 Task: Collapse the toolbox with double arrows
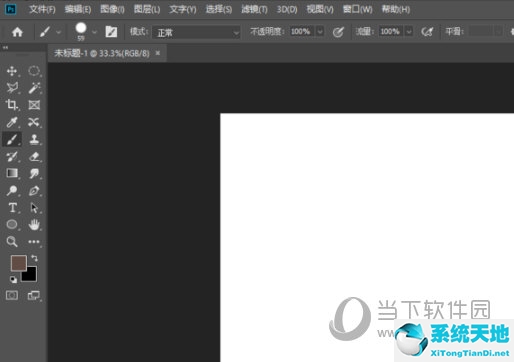click(x=5, y=48)
